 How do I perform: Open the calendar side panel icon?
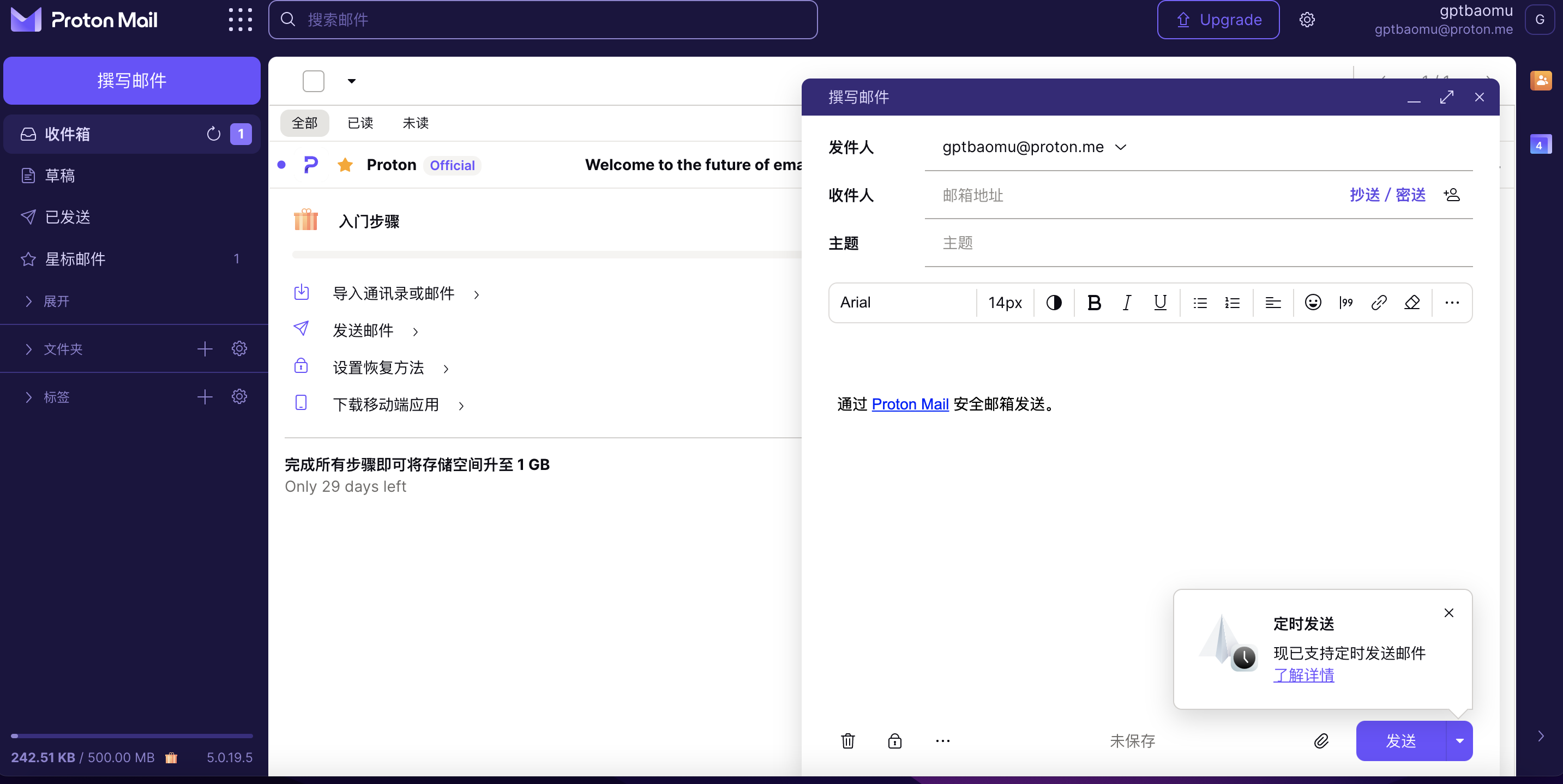coord(1541,144)
